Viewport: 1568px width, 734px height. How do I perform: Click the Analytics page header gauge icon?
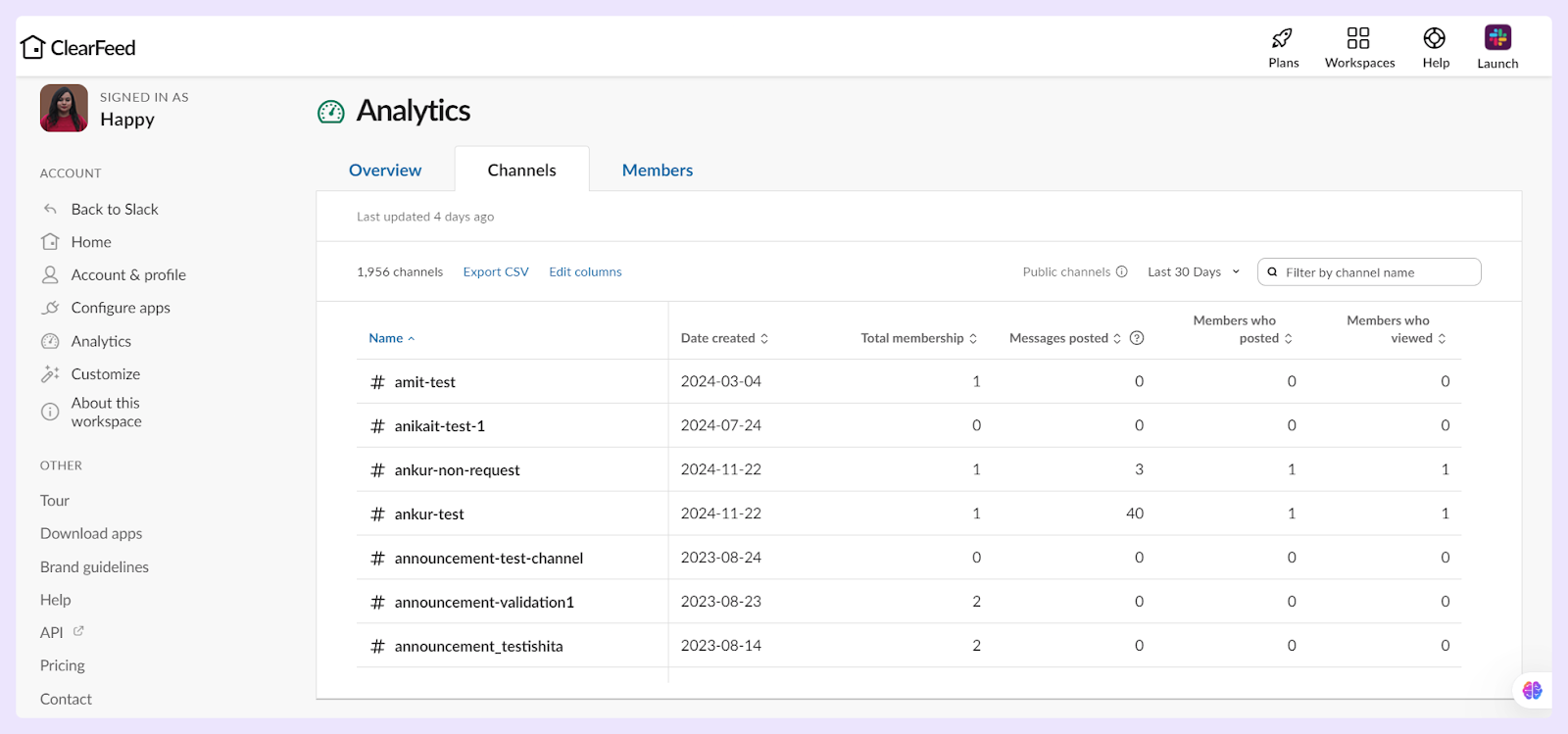[x=331, y=112]
